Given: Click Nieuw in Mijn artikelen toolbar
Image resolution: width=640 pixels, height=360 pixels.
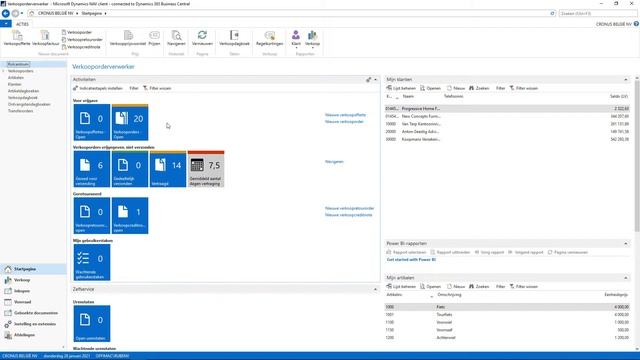Looking at the screenshot, I should pos(456,287).
